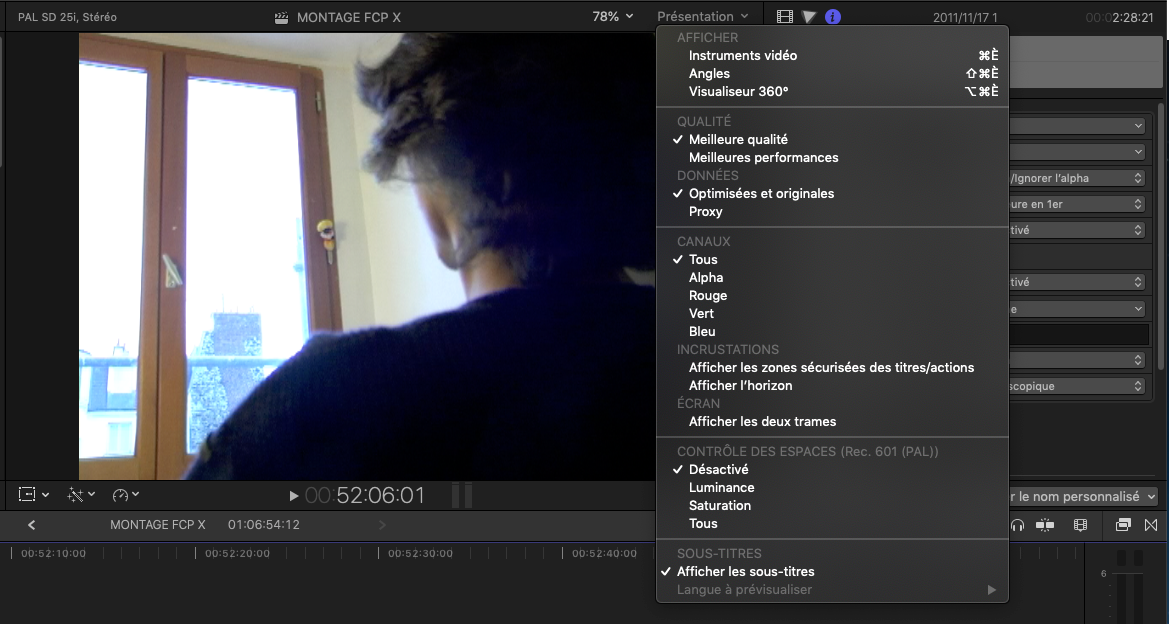Open the video inspector filmstrip icon
The image size is (1169, 624).
(784, 16)
